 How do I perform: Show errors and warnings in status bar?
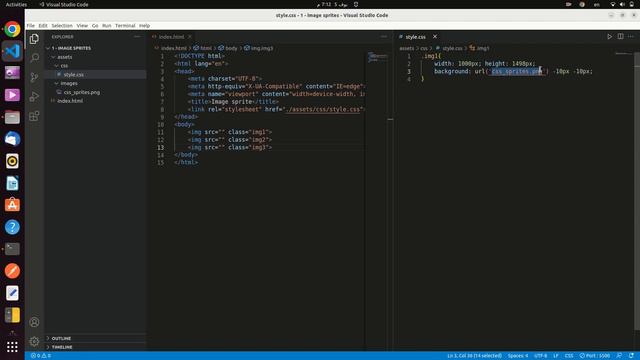pyautogui.click(x=41, y=356)
